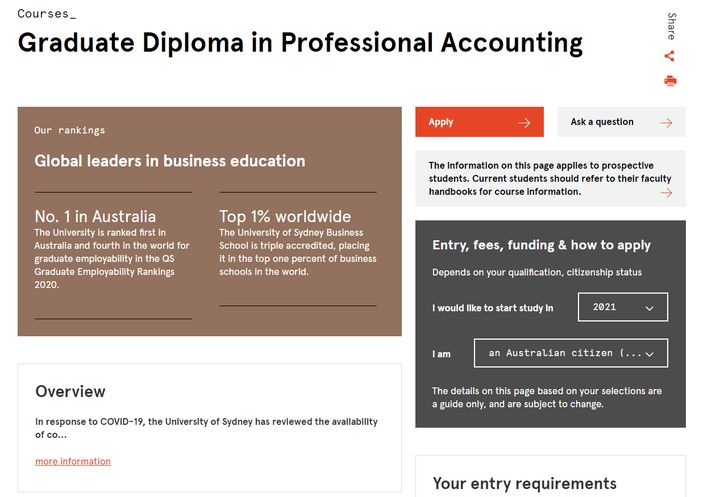
Task: Click the chevron on the citizenship selector
Action: [x=649, y=354]
